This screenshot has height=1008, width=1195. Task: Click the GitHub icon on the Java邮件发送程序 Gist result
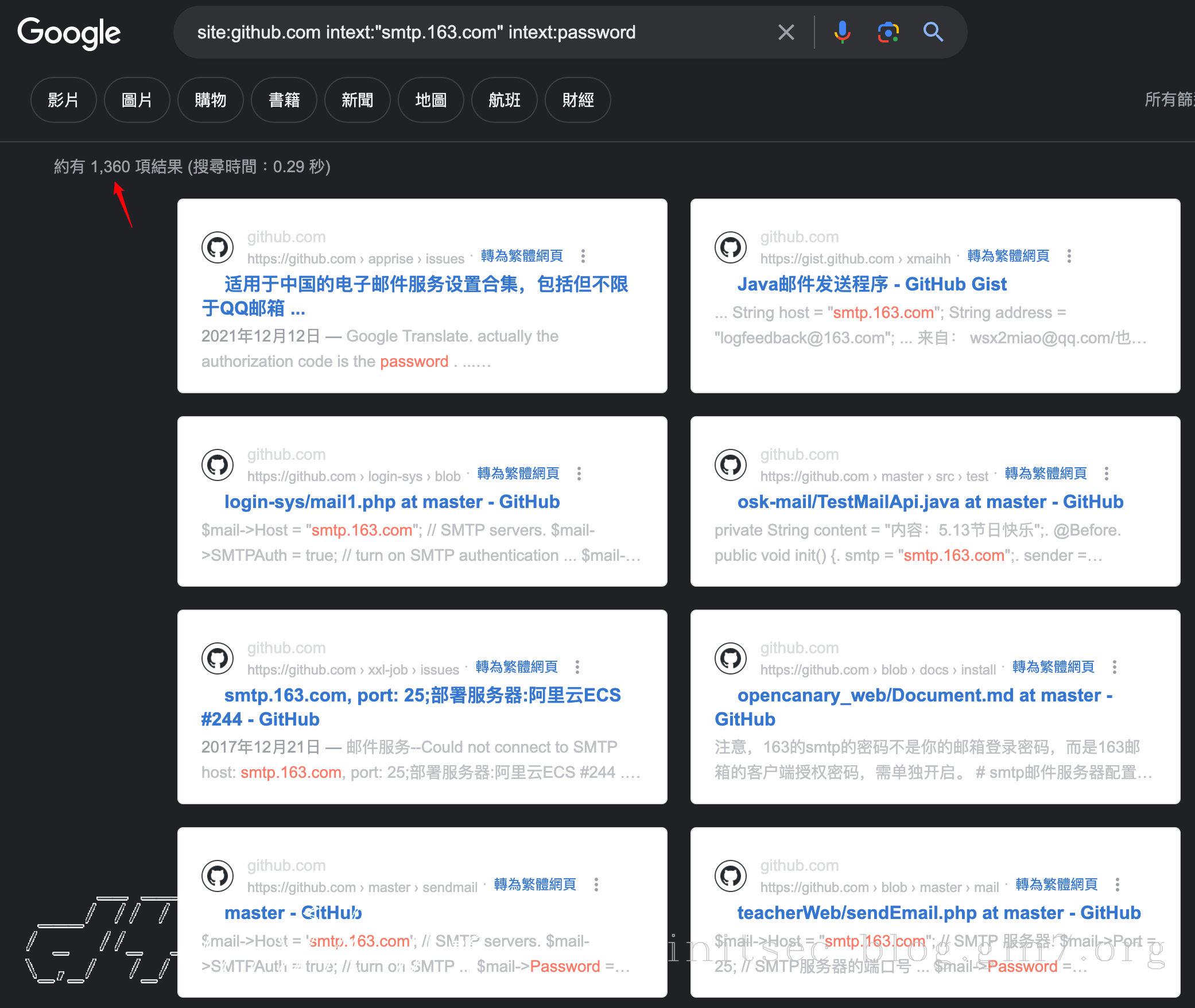coord(730,247)
